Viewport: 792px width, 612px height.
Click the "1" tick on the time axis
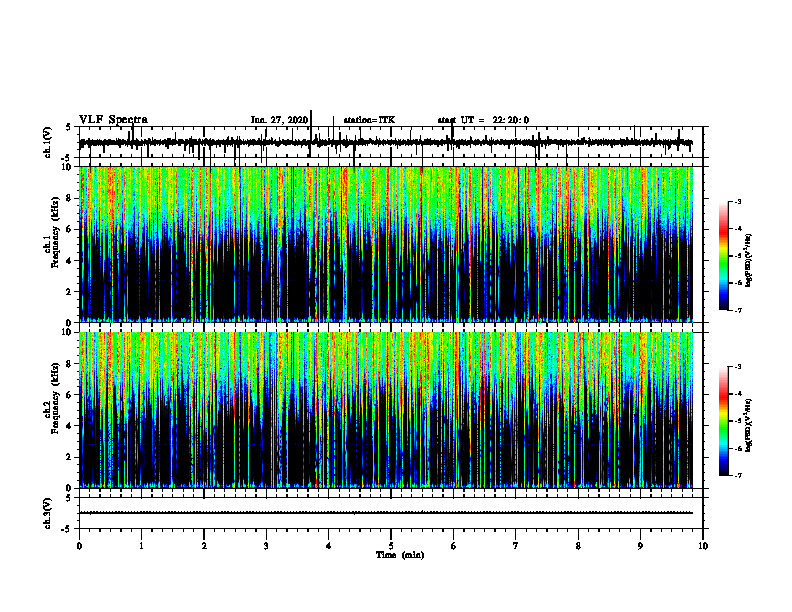[x=141, y=546]
